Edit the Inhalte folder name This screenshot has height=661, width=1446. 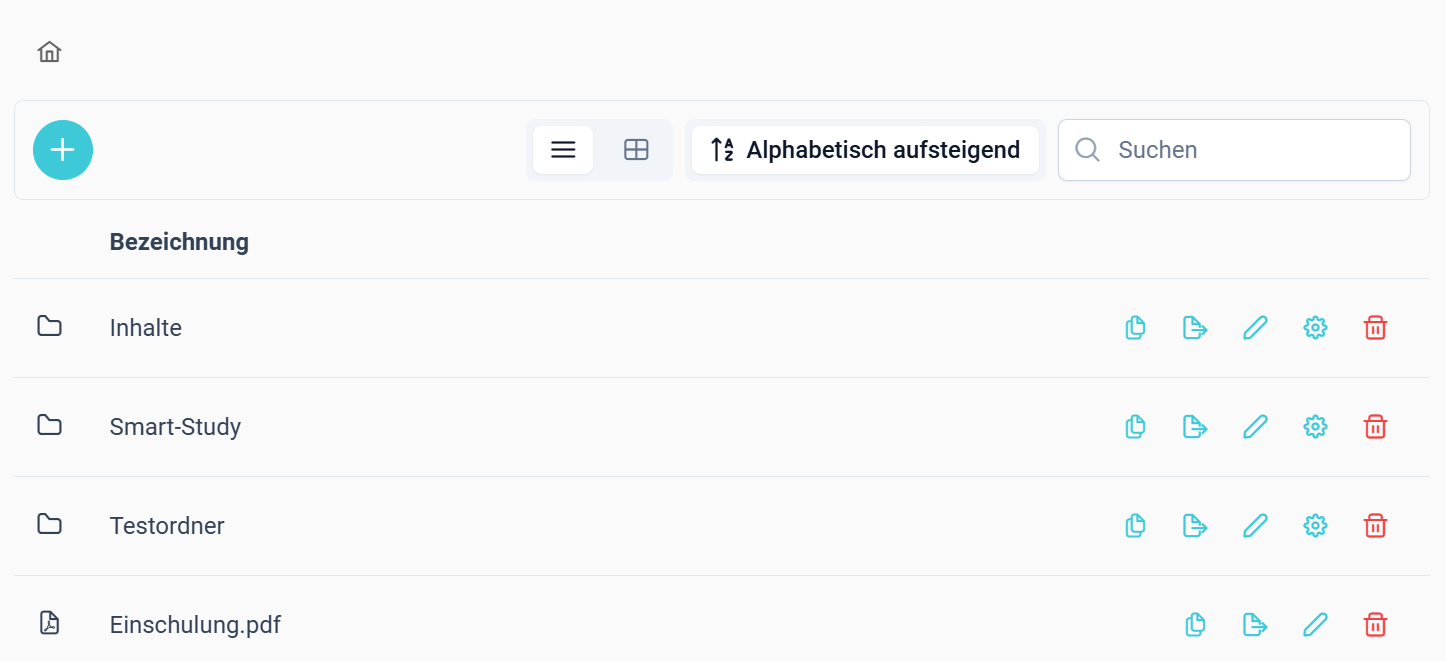pyautogui.click(x=1255, y=327)
